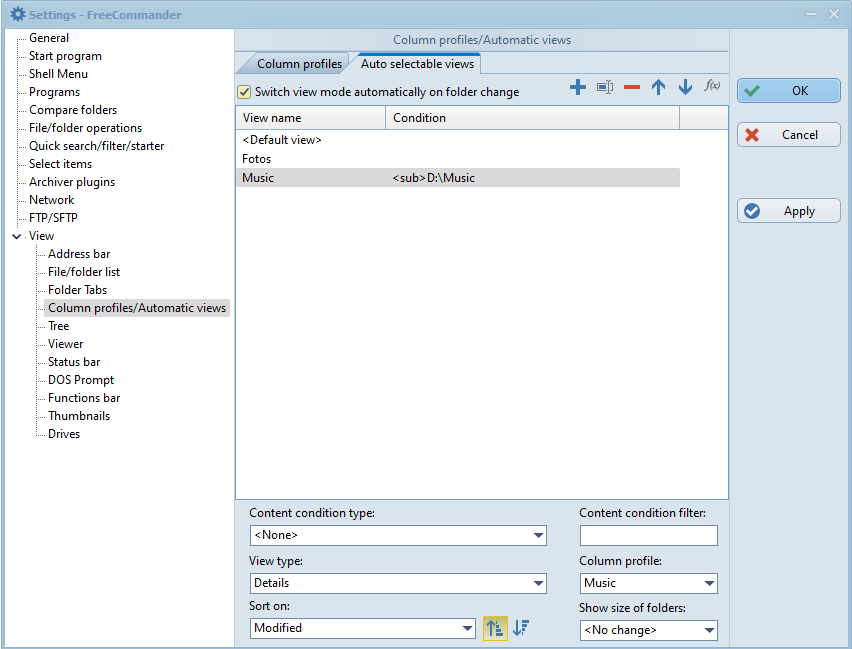Viewport: 852px width, 649px height.
Task: Open Shell Menu settings
Action: click(x=58, y=74)
